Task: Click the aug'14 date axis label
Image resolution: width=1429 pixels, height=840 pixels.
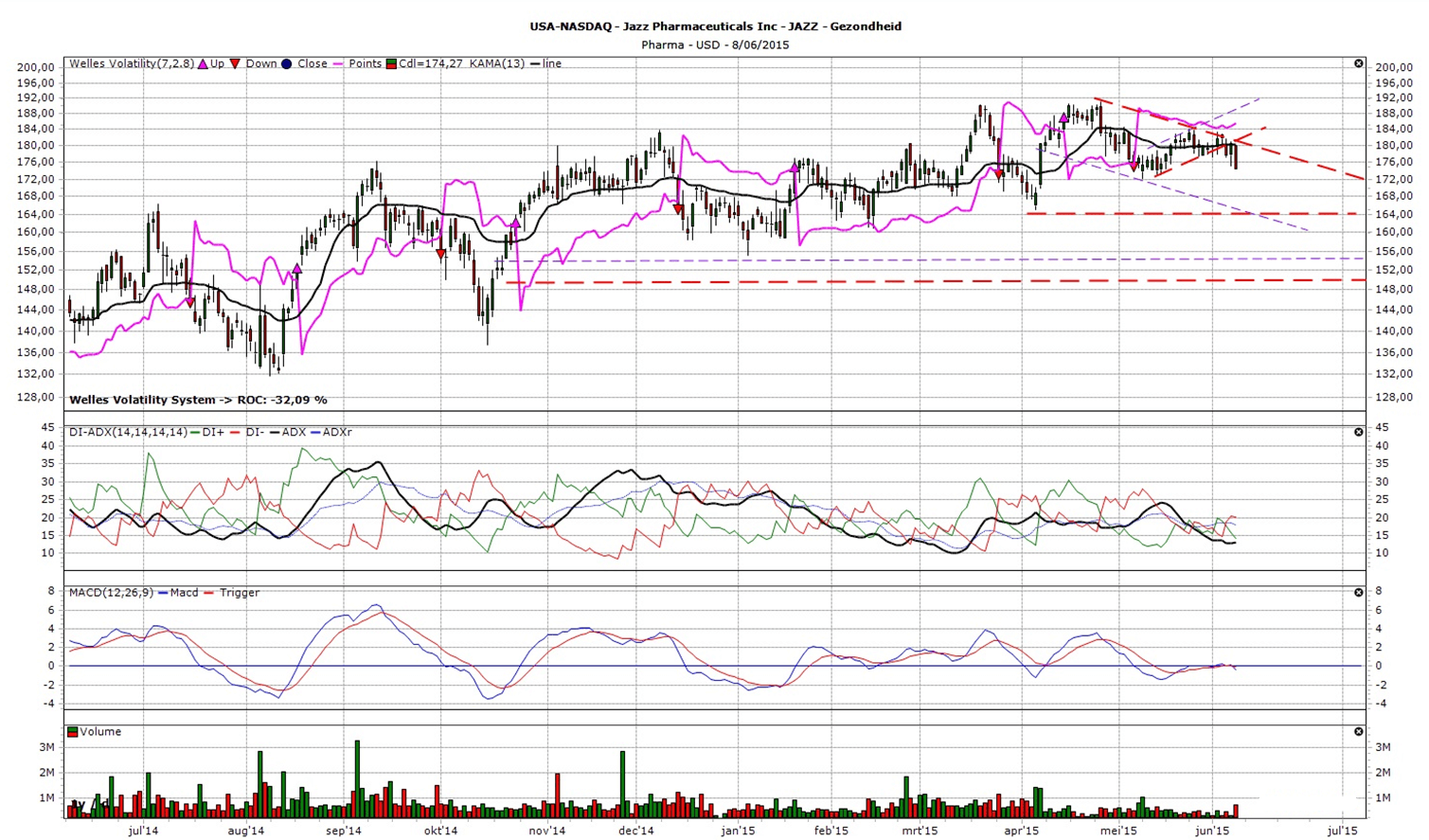Action: [x=246, y=831]
